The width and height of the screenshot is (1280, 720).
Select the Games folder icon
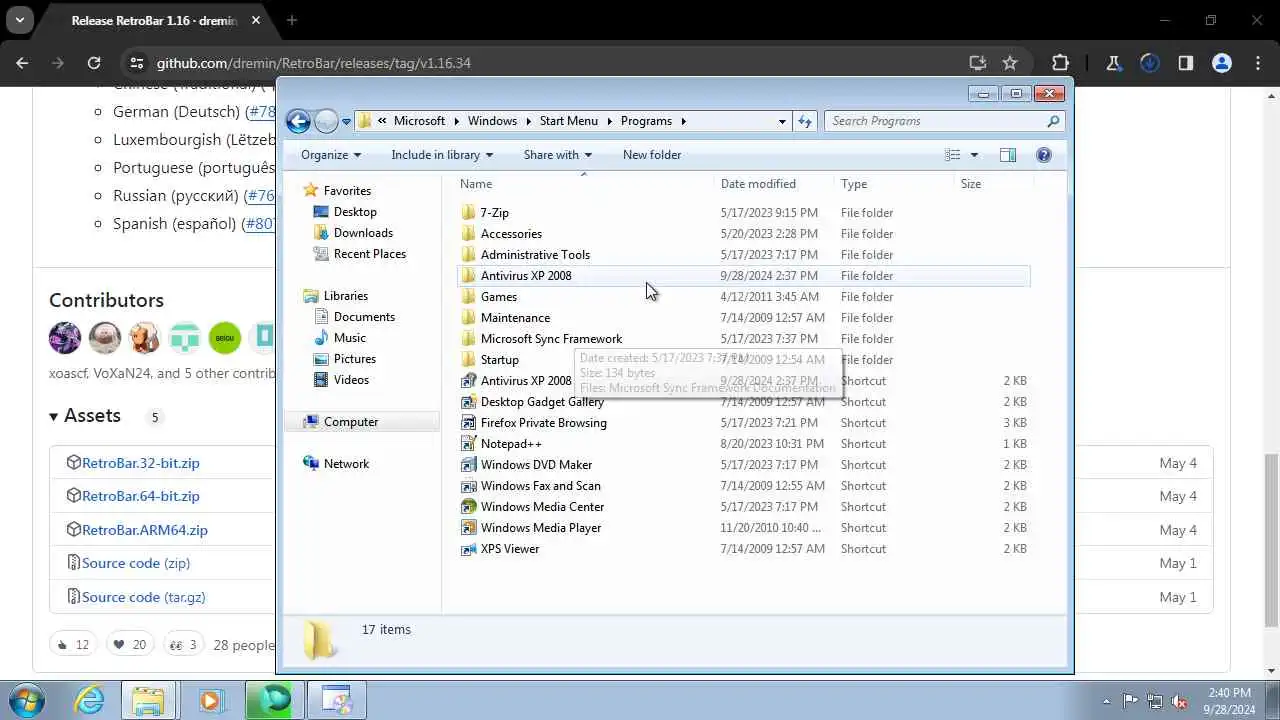click(x=468, y=297)
